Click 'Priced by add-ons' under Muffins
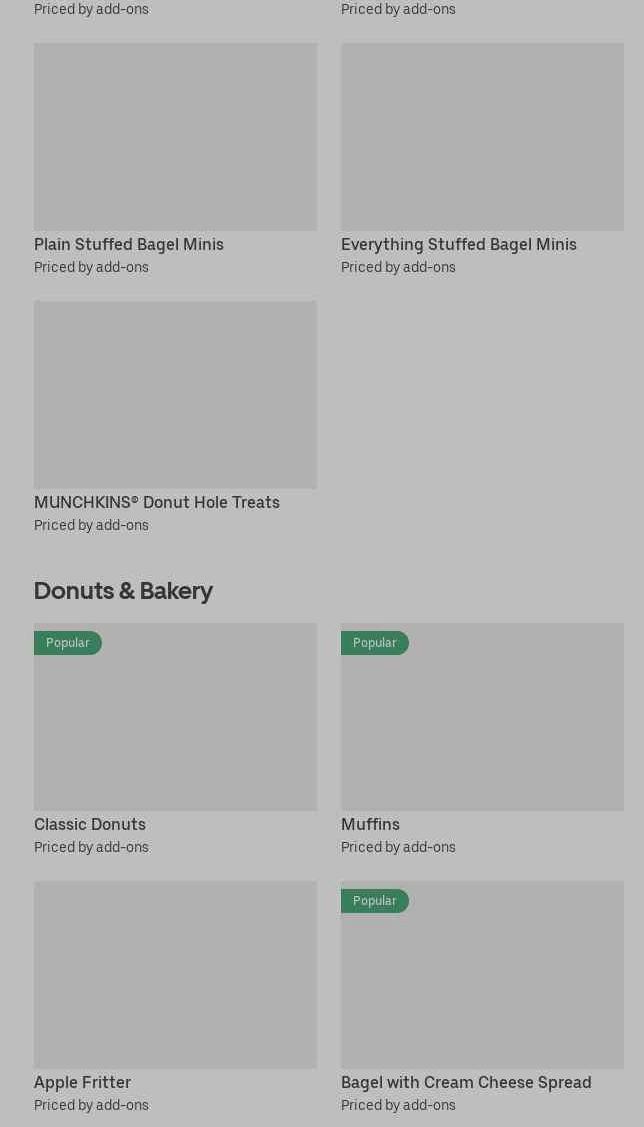644x1127 pixels. (x=398, y=847)
